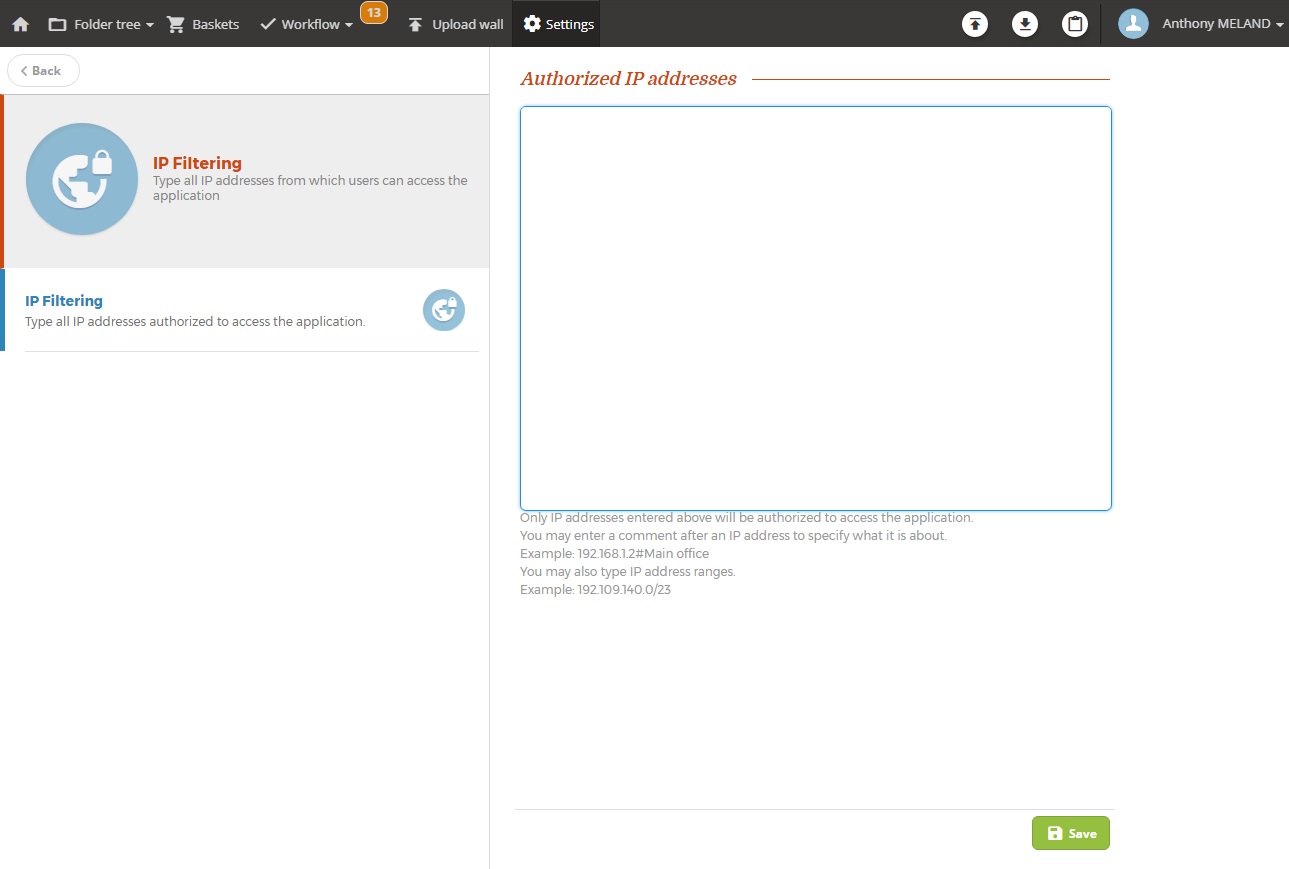The width and height of the screenshot is (1289, 869).
Task: Click the Back button
Action: 43,71
